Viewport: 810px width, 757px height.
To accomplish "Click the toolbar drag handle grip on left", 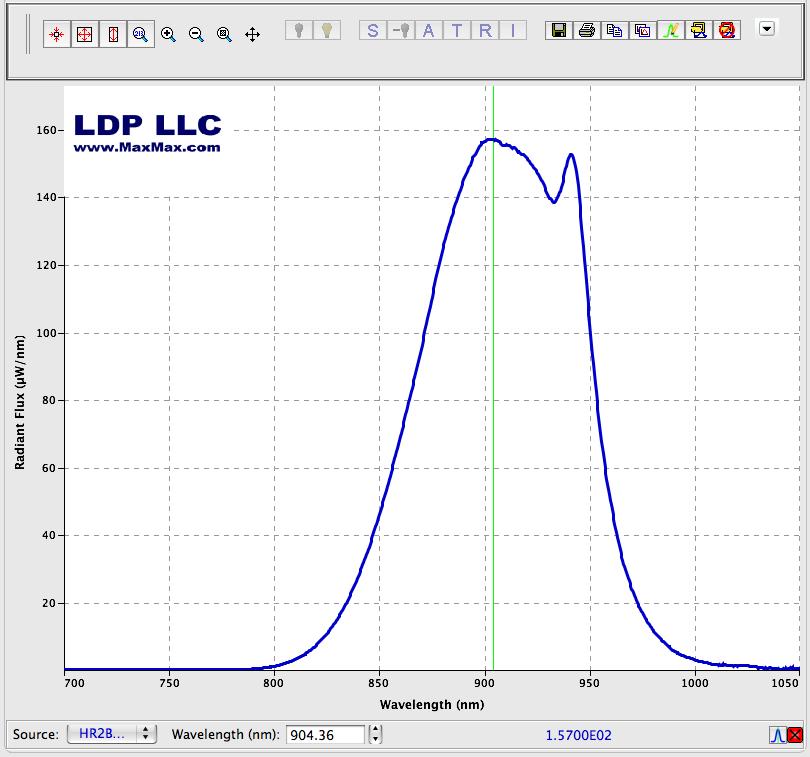I will [x=28, y=34].
